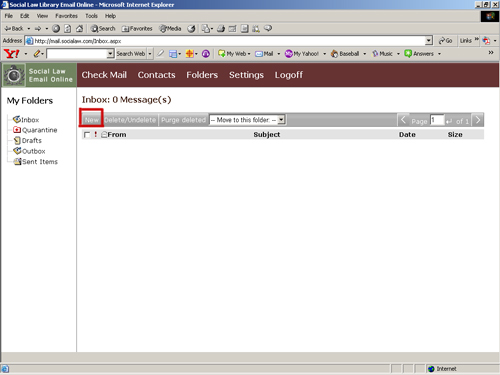The width and height of the screenshot is (500, 375).
Task: Click the Check Mail link
Action: tap(104, 75)
